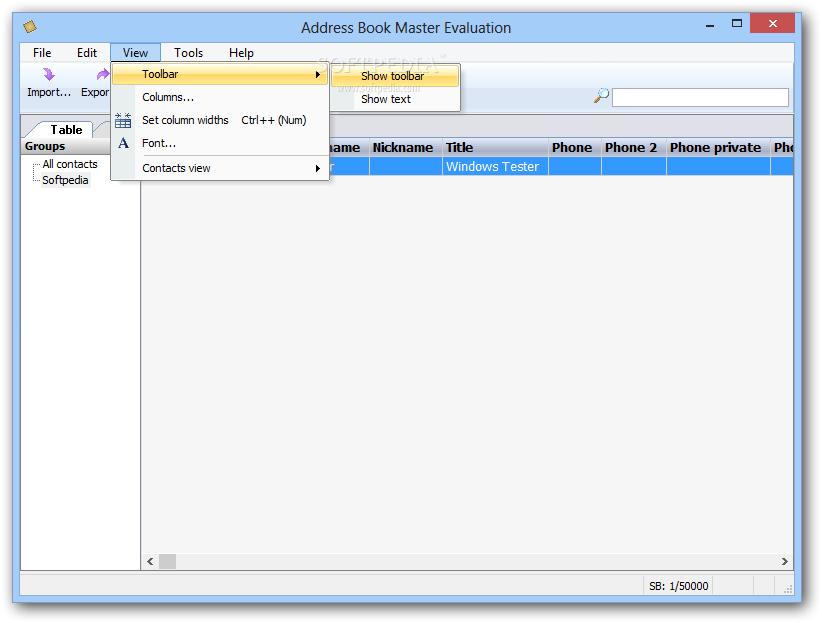Click the search magnifier icon

pyautogui.click(x=601, y=95)
